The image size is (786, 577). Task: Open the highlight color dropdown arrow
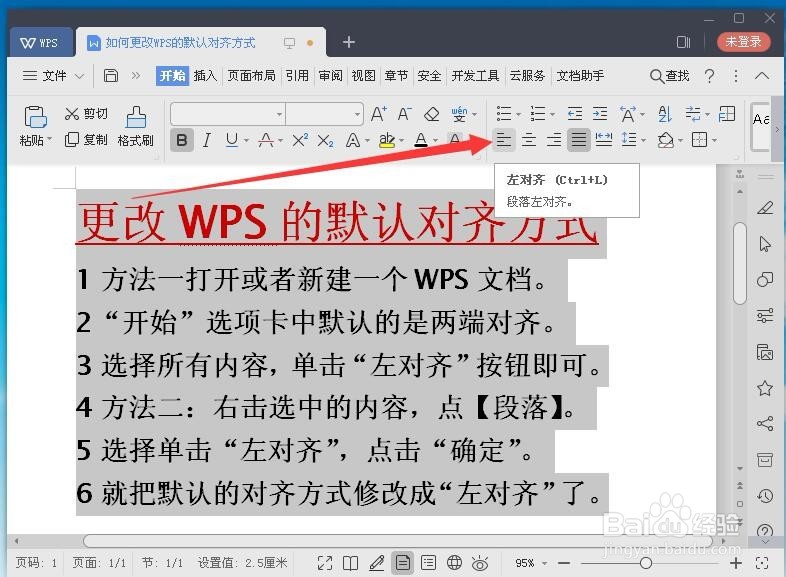(402, 141)
